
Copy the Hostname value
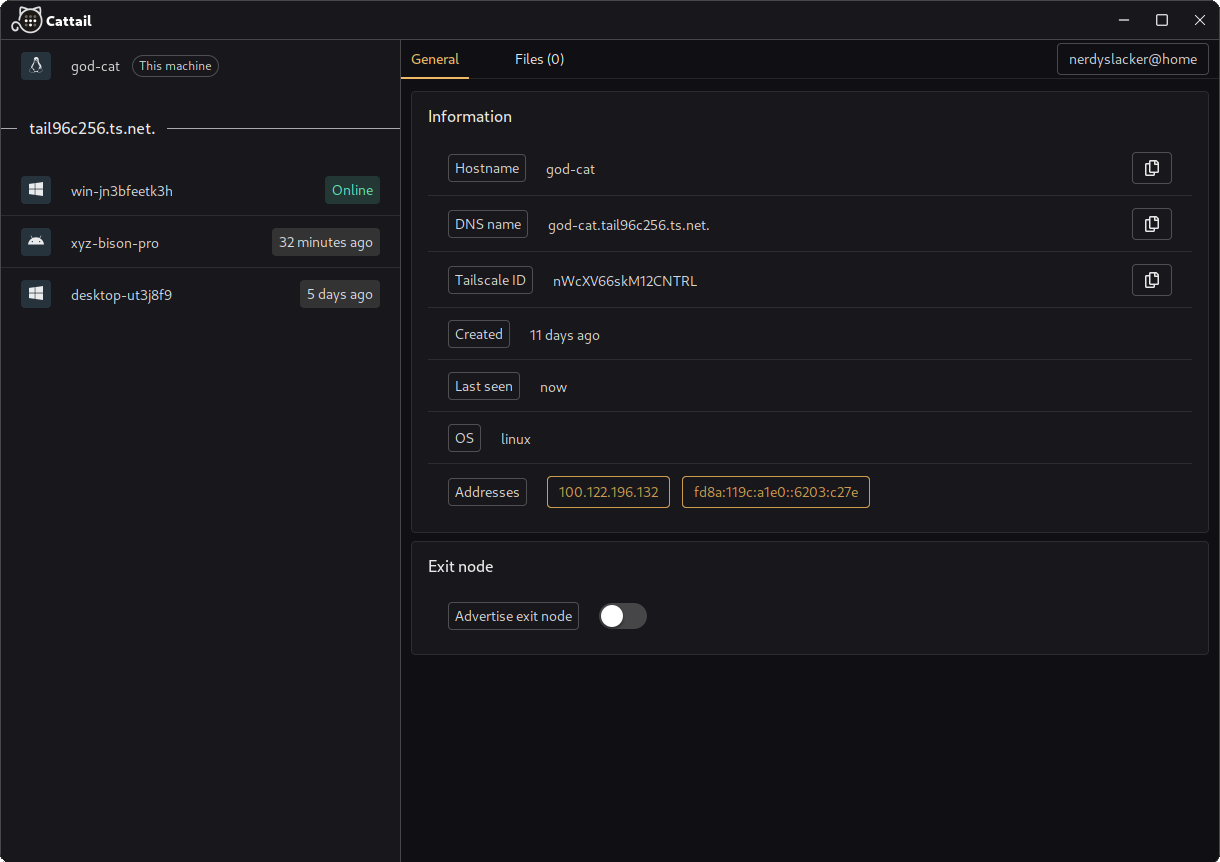click(x=1151, y=168)
